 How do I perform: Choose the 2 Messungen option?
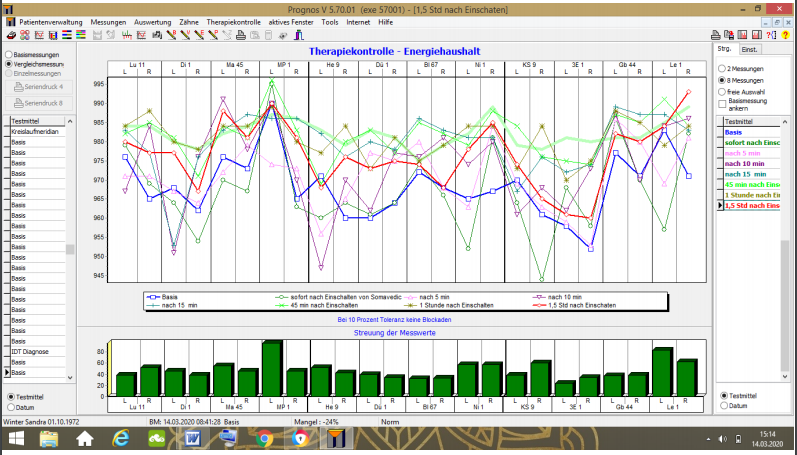tap(722, 67)
